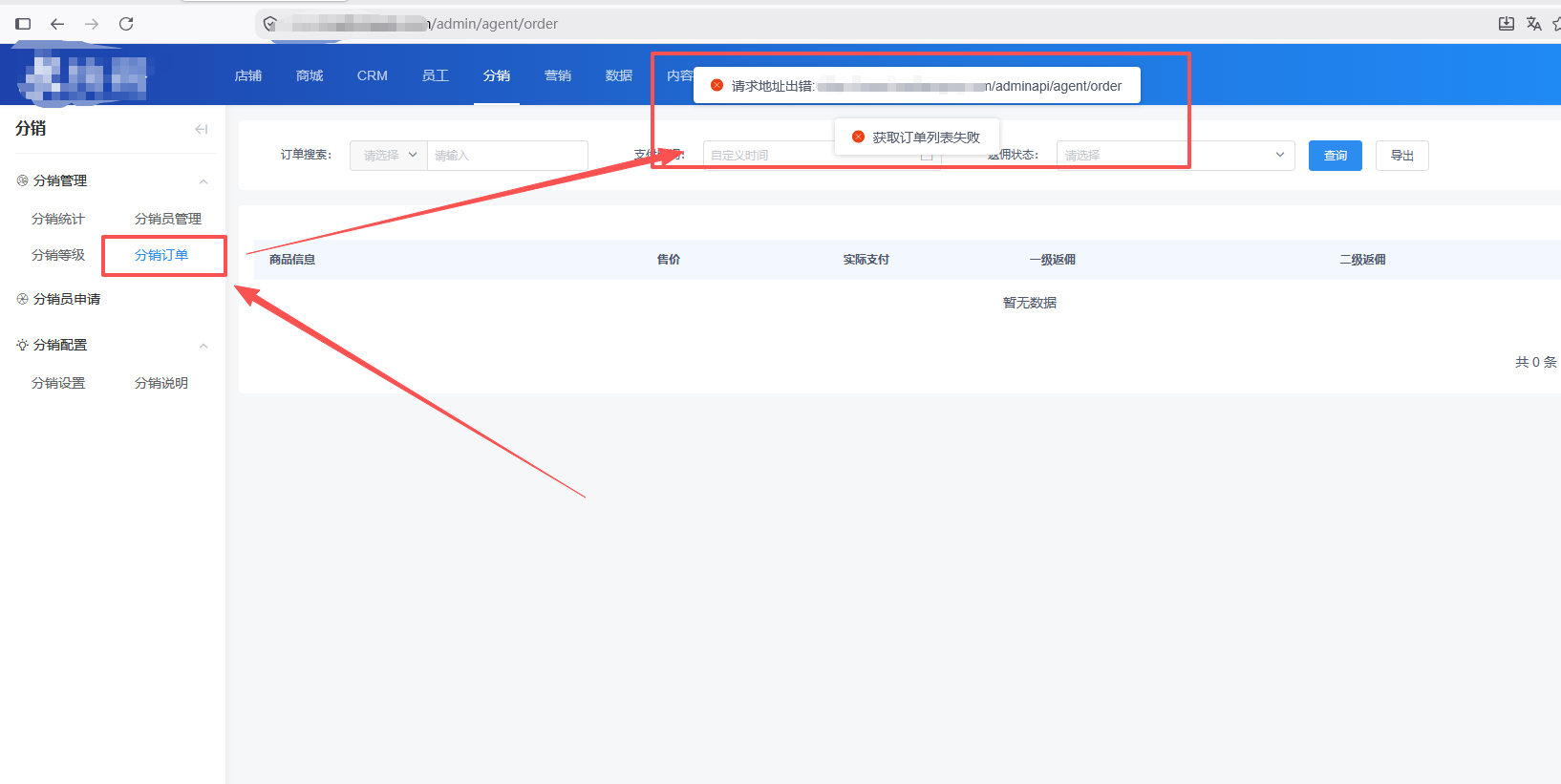This screenshot has width=1561, height=784.
Task: Open the 返佣状态 select dropdown
Action: [1175, 155]
